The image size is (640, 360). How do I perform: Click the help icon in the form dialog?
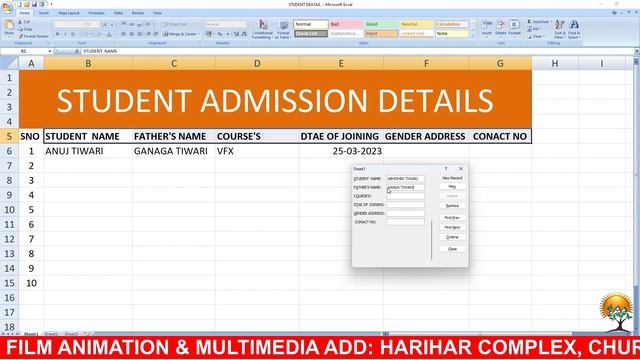(446, 169)
